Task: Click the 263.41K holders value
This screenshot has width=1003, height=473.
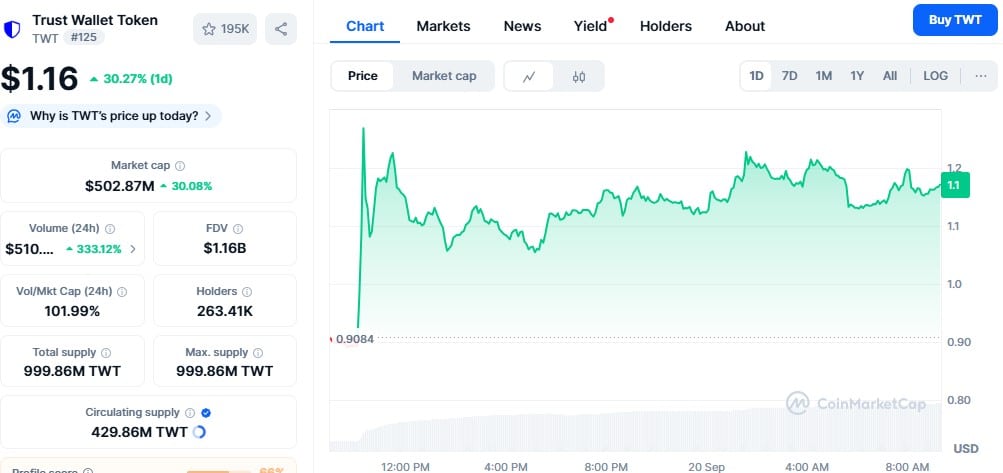Action: (x=225, y=312)
